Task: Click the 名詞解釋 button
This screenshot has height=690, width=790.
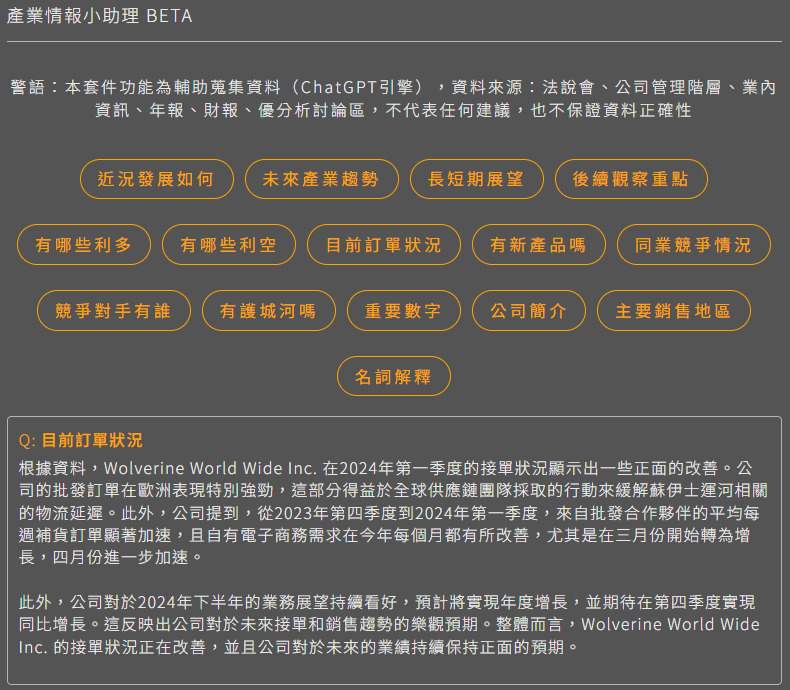Action: (x=393, y=376)
